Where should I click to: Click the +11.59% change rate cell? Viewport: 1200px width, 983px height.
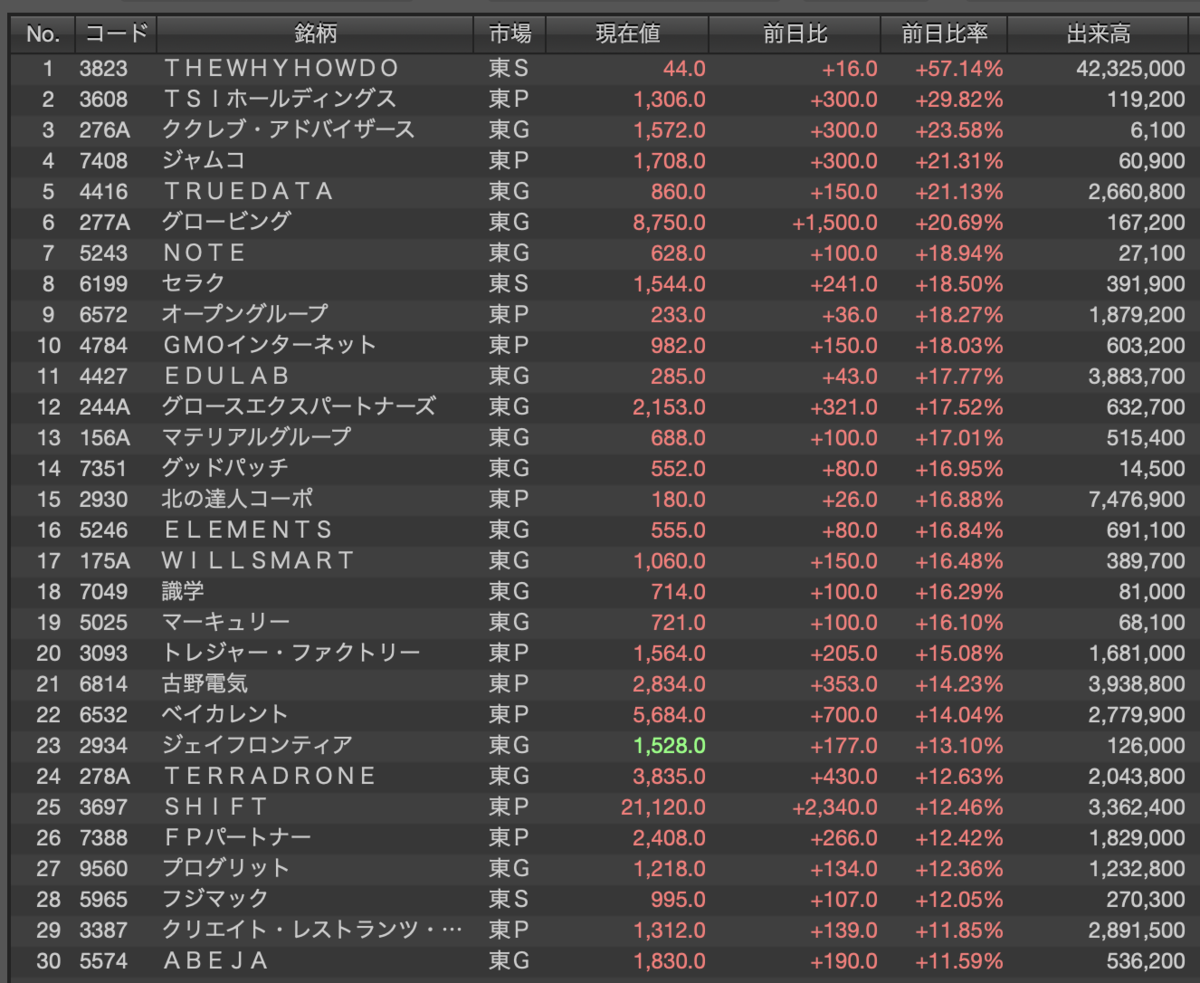(958, 961)
